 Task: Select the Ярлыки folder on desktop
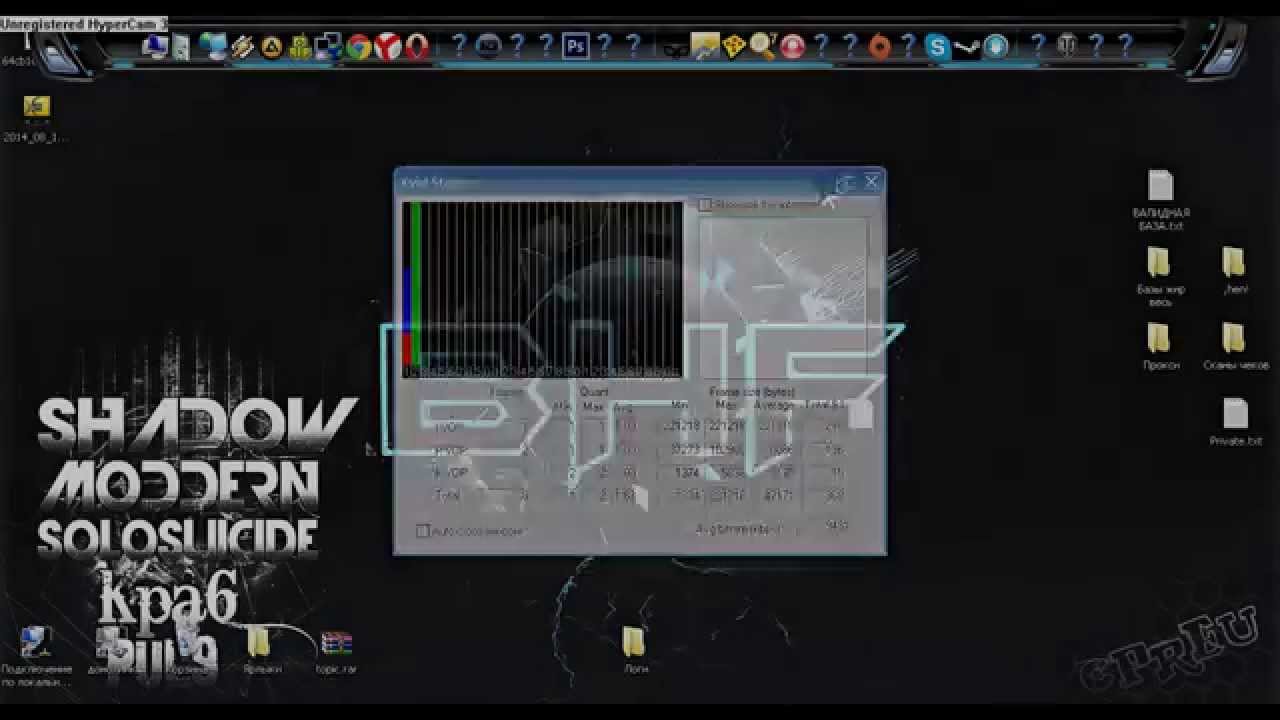point(260,650)
